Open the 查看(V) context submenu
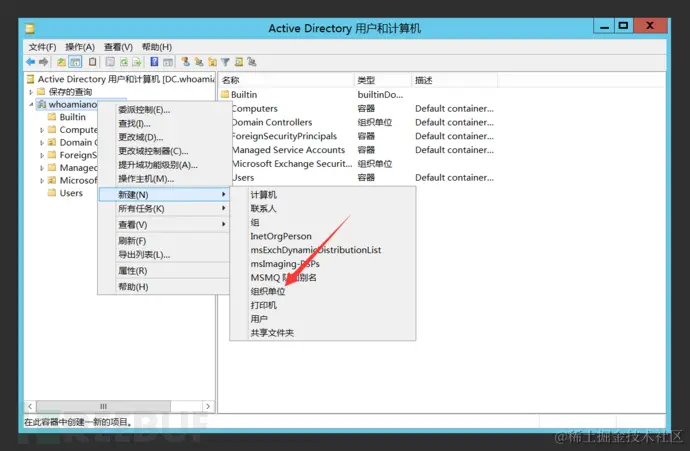The image size is (690, 451). click(163, 224)
